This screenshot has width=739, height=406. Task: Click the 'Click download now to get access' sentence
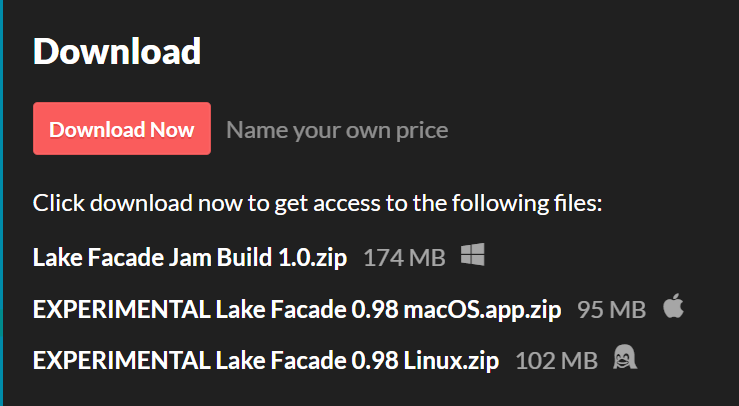click(x=318, y=203)
